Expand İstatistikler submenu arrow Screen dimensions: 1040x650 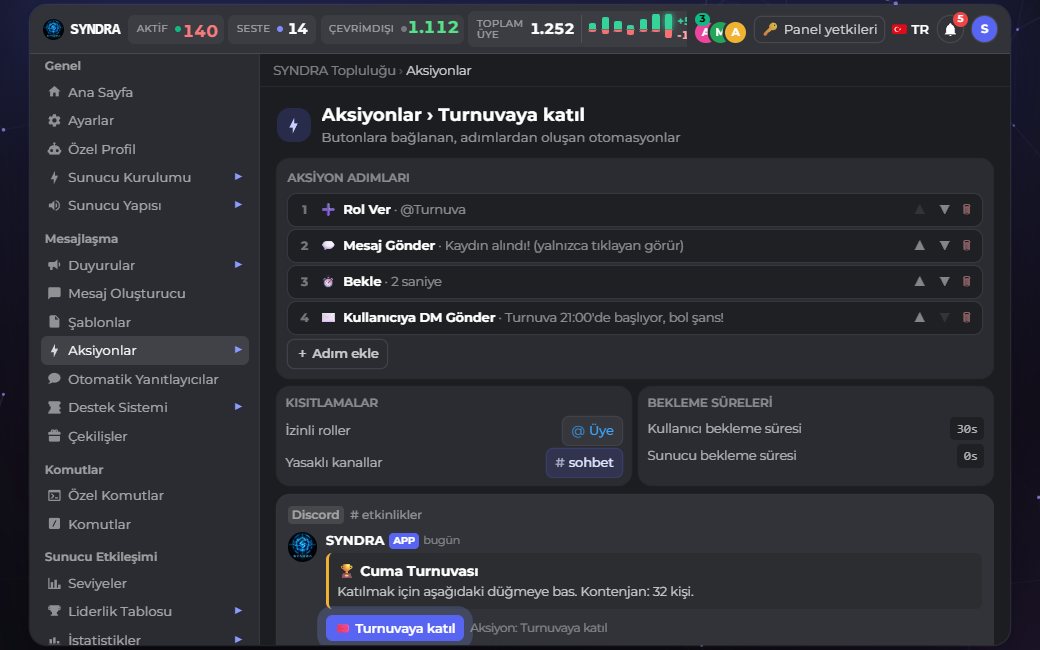(238, 639)
